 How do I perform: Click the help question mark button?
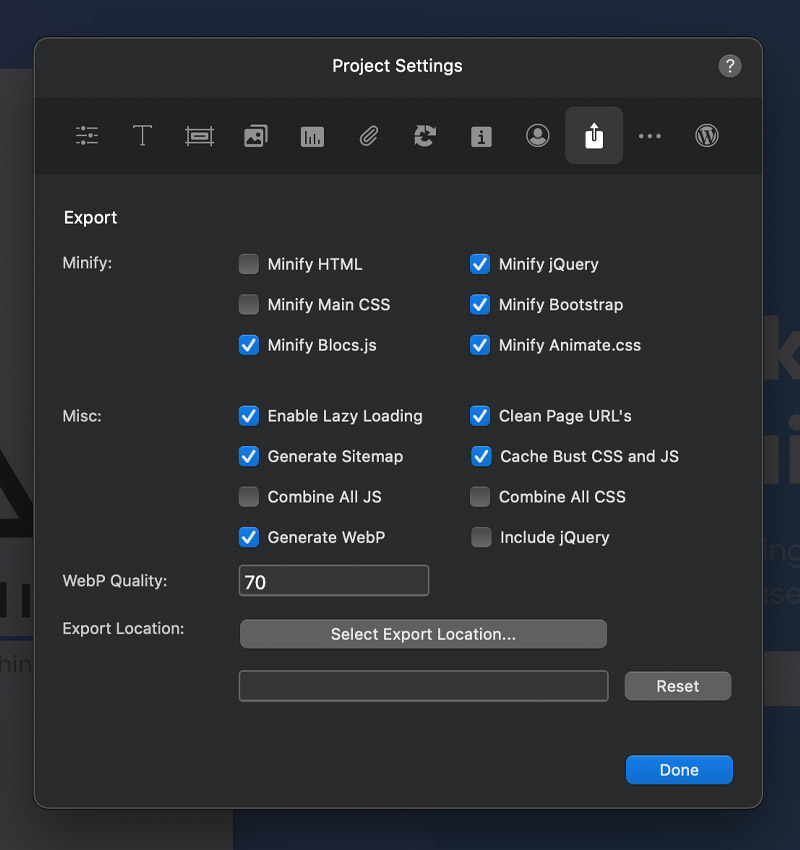[730, 66]
